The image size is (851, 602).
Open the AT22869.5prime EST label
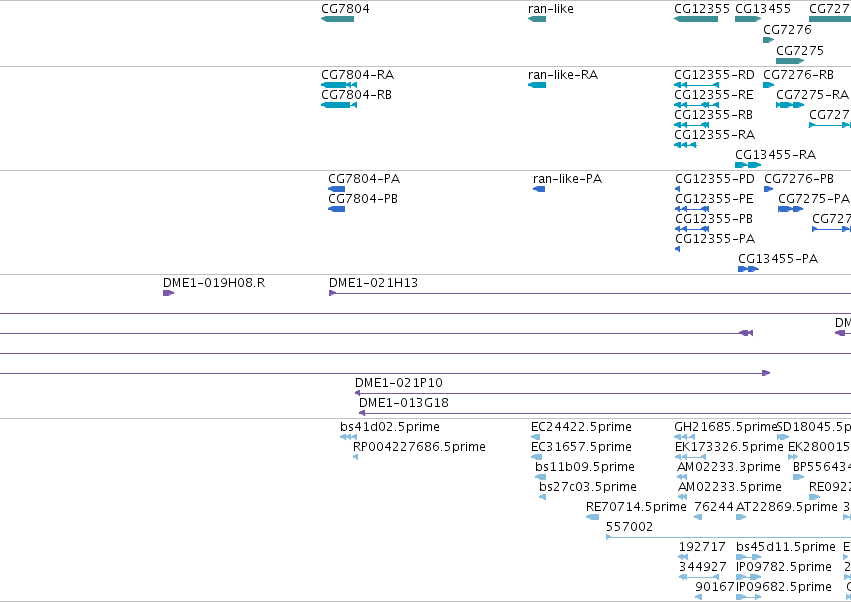[x=786, y=506]
